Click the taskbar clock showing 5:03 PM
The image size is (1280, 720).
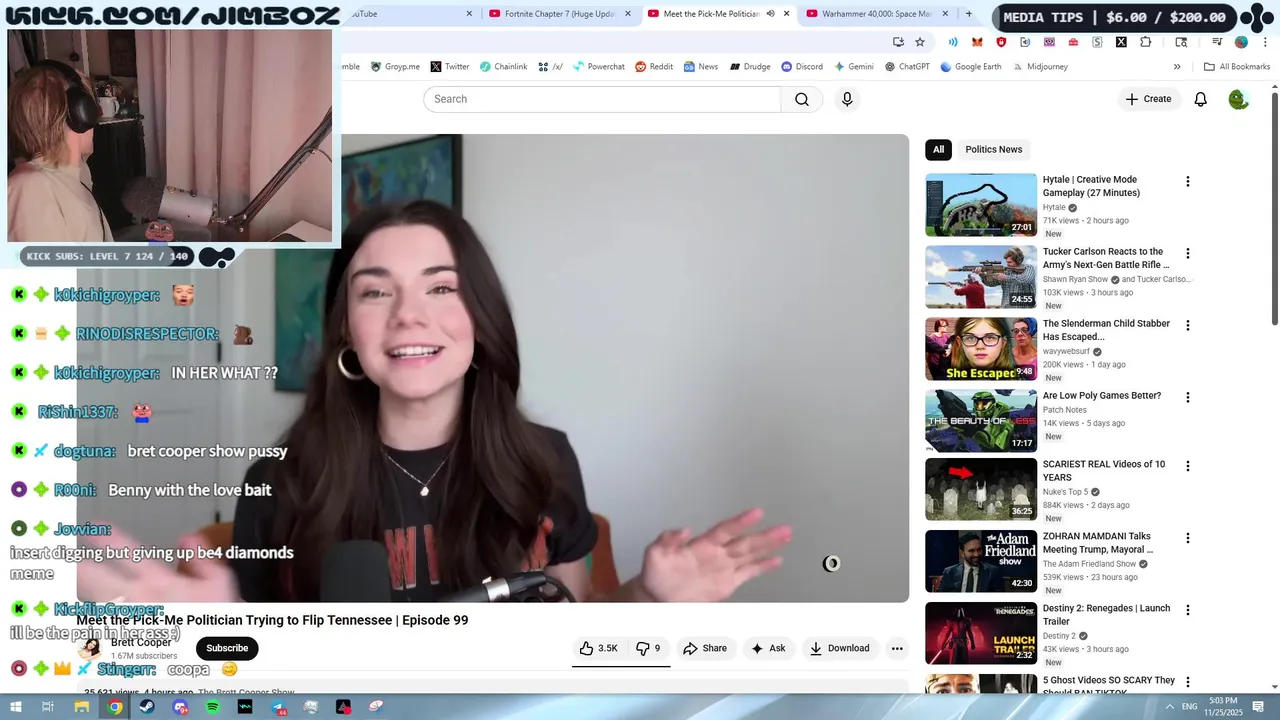point(1223,707)
